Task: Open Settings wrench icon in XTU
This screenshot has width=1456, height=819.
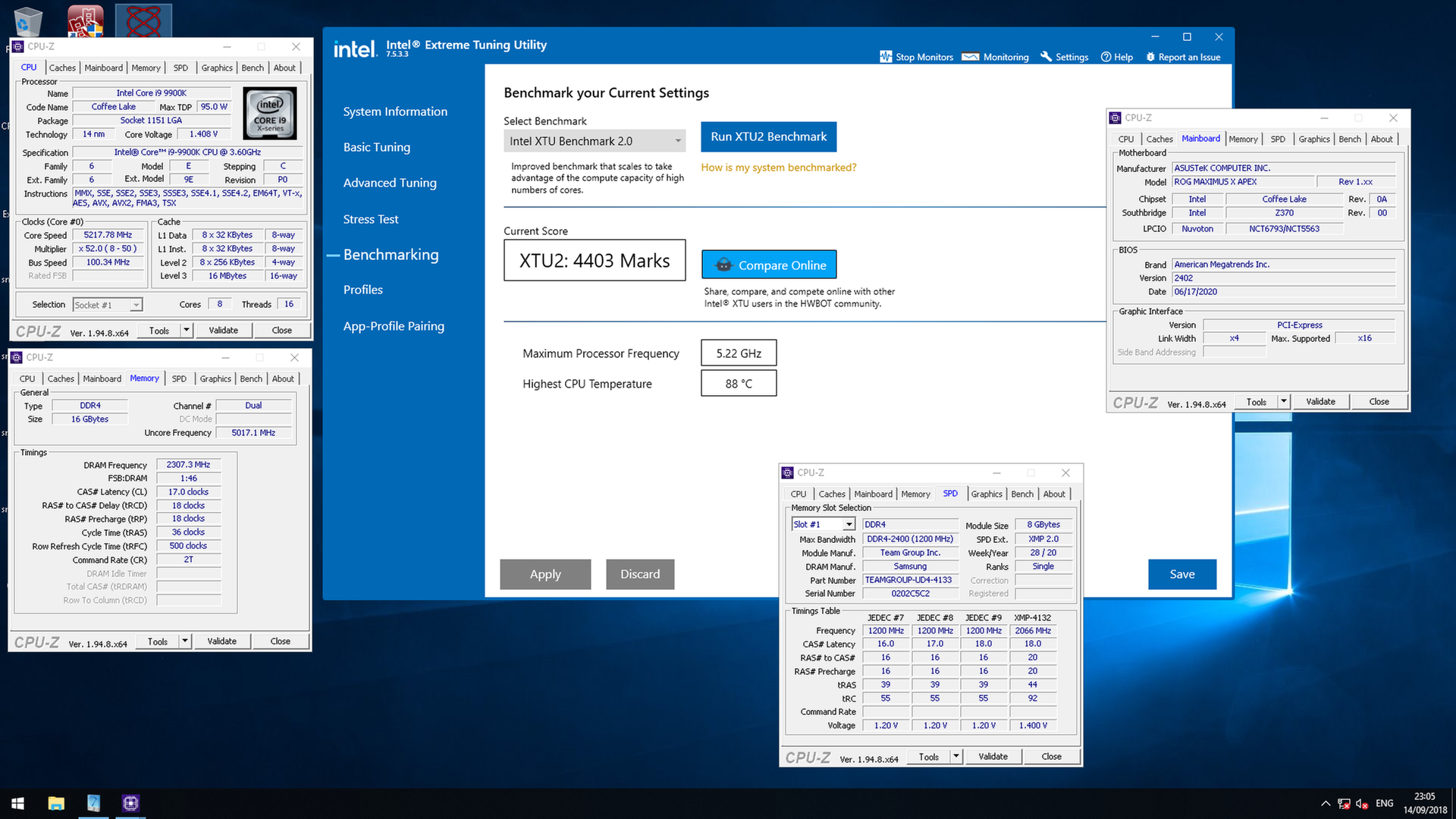Action: pyautogui.click(x=1046, y=57)
